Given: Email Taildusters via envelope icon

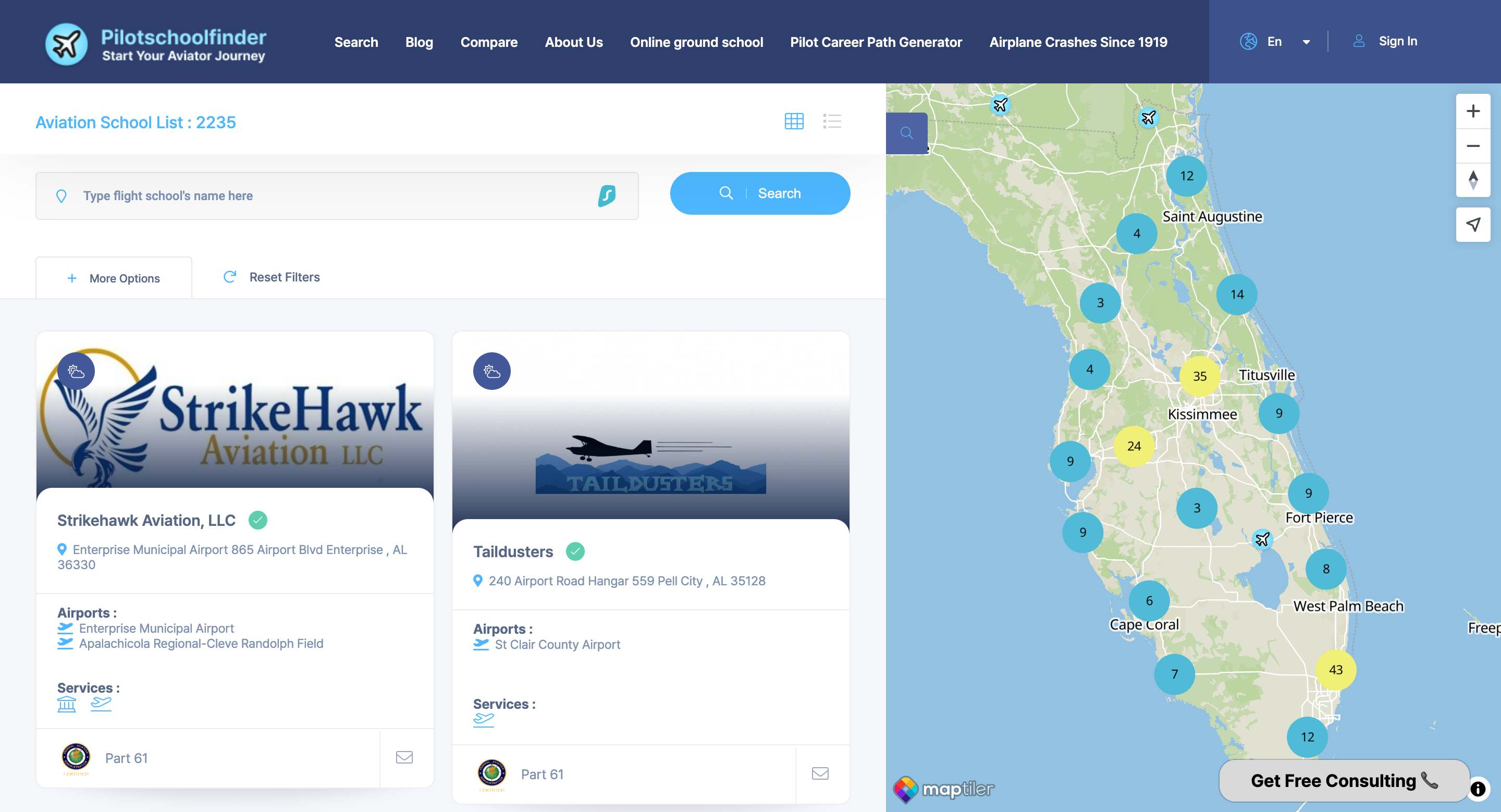Looking at the screenshot, I should (820, 773).
